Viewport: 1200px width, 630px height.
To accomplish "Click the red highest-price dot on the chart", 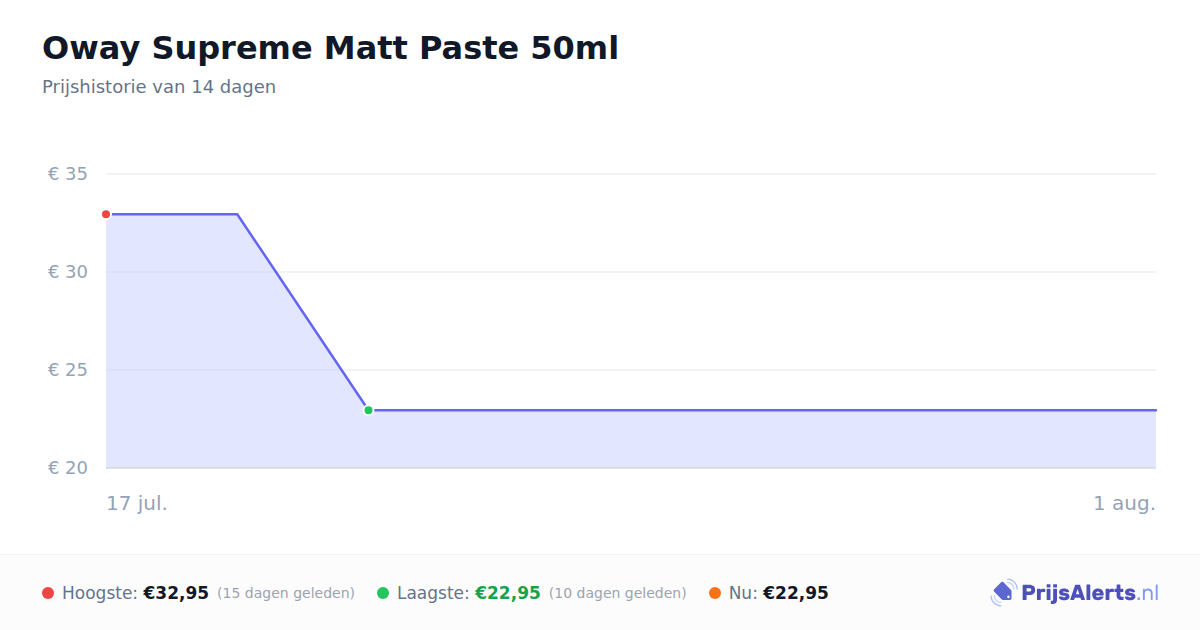I will tap(106, 214).
